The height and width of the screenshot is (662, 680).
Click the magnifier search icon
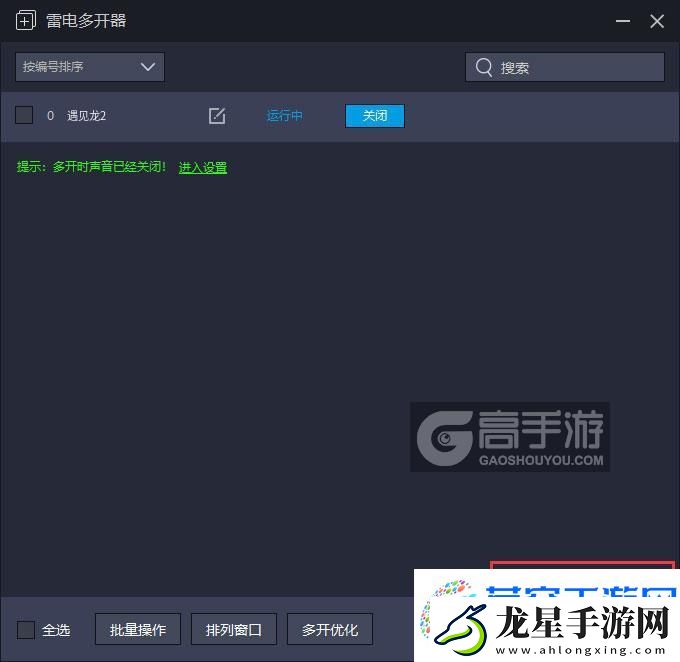click(x=484, y=67)
